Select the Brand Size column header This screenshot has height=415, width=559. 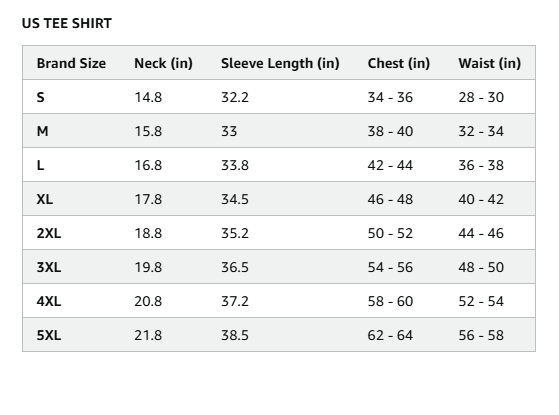pyautogui.click(x=71, y=63)
